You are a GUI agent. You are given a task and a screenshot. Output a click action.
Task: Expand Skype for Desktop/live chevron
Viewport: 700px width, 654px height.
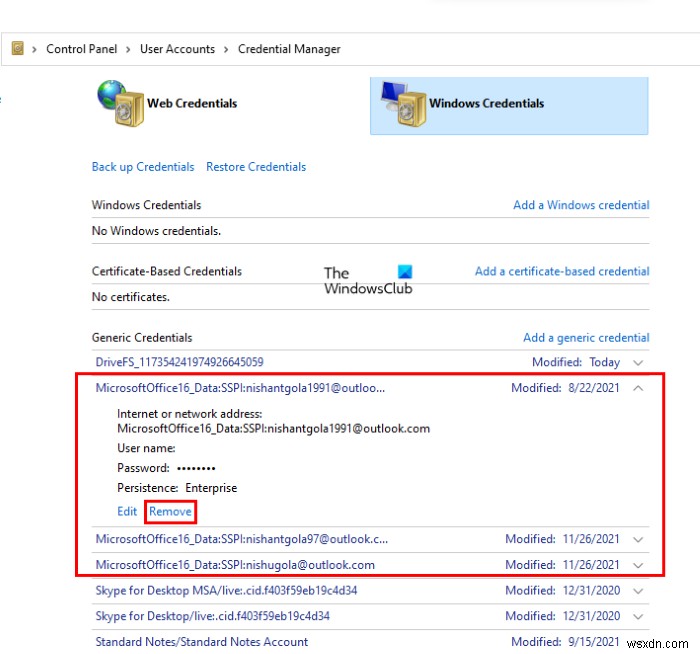click(x=638, y=617)
